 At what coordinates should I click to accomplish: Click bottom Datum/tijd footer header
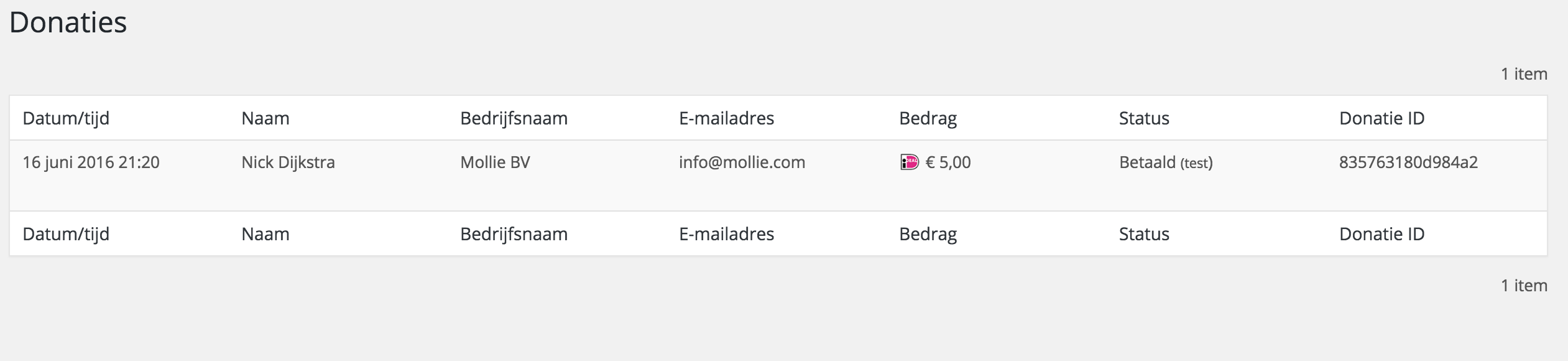pos(66,234)
